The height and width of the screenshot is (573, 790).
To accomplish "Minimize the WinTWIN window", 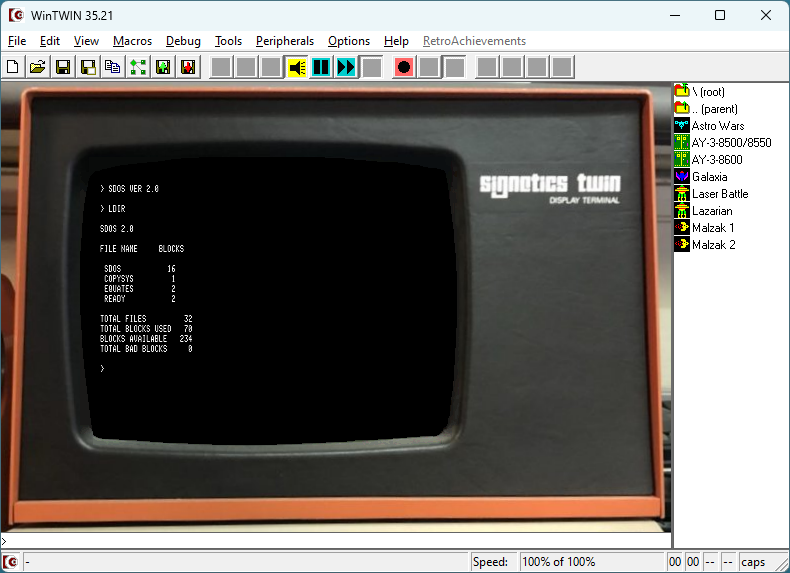I will 675,15.
